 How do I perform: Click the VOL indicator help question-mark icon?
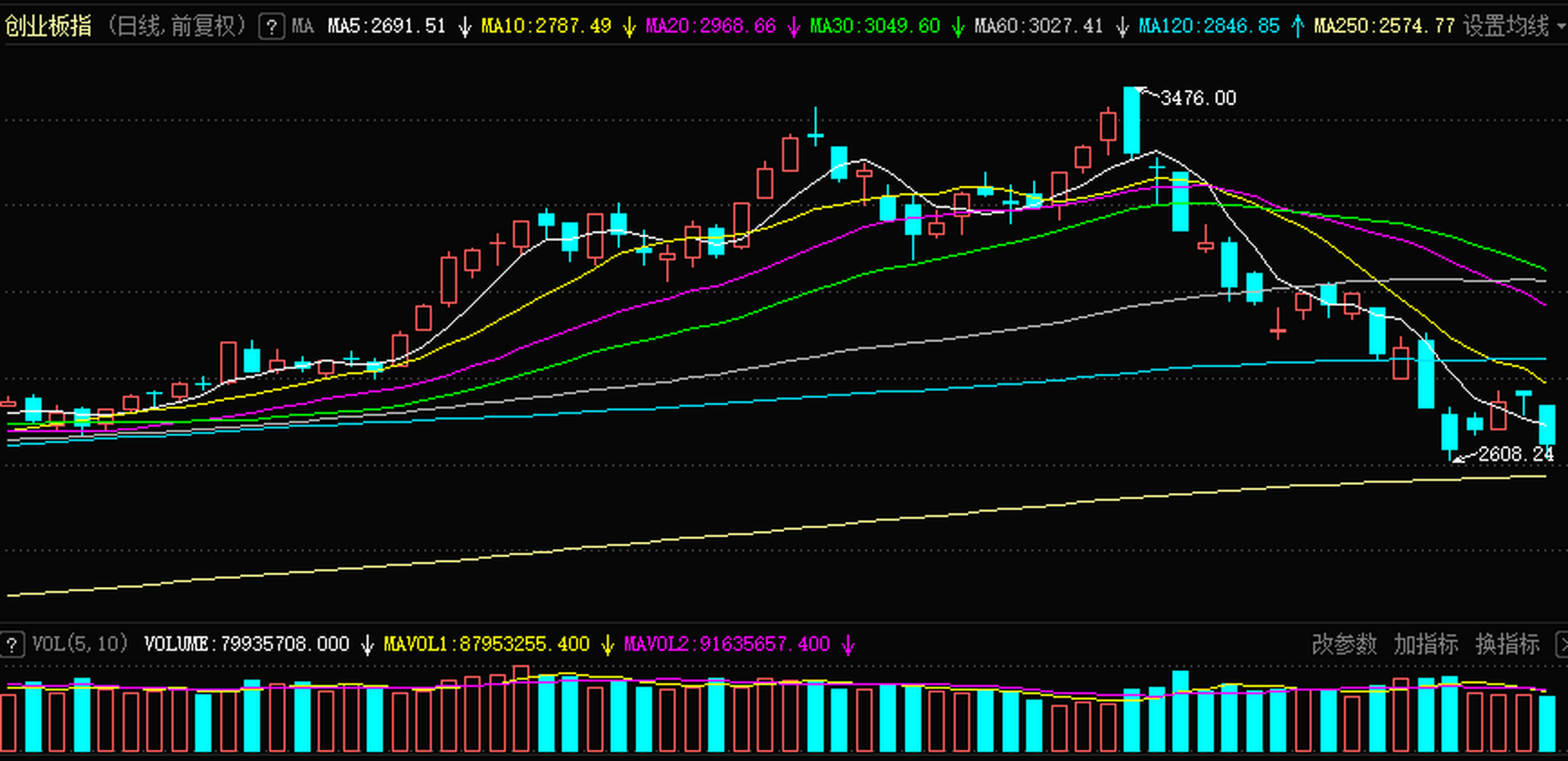(11, 644)
